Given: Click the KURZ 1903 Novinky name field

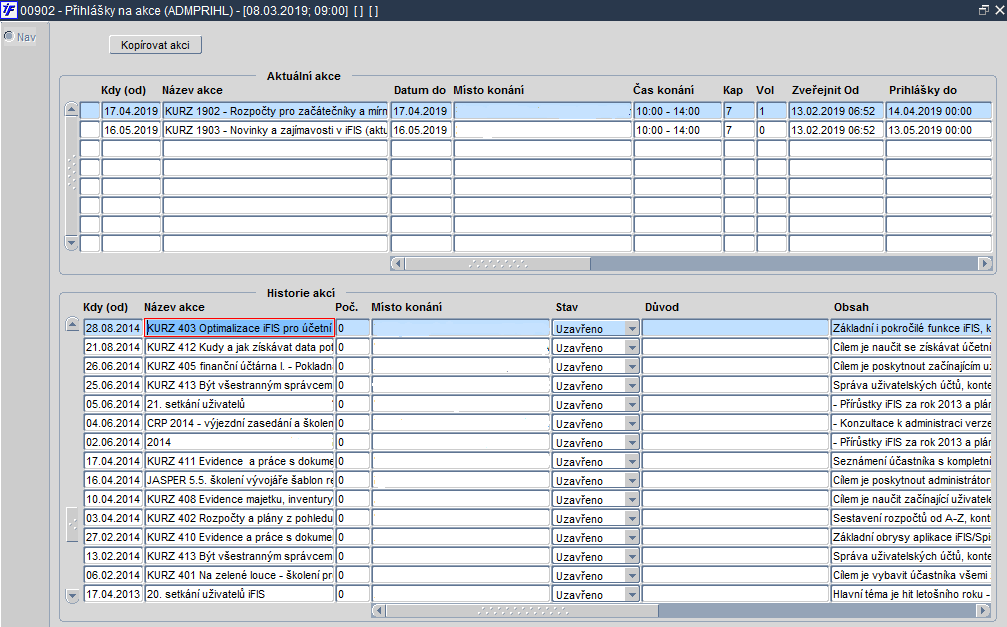Looking at the screenshot, I should click(276, 130).
